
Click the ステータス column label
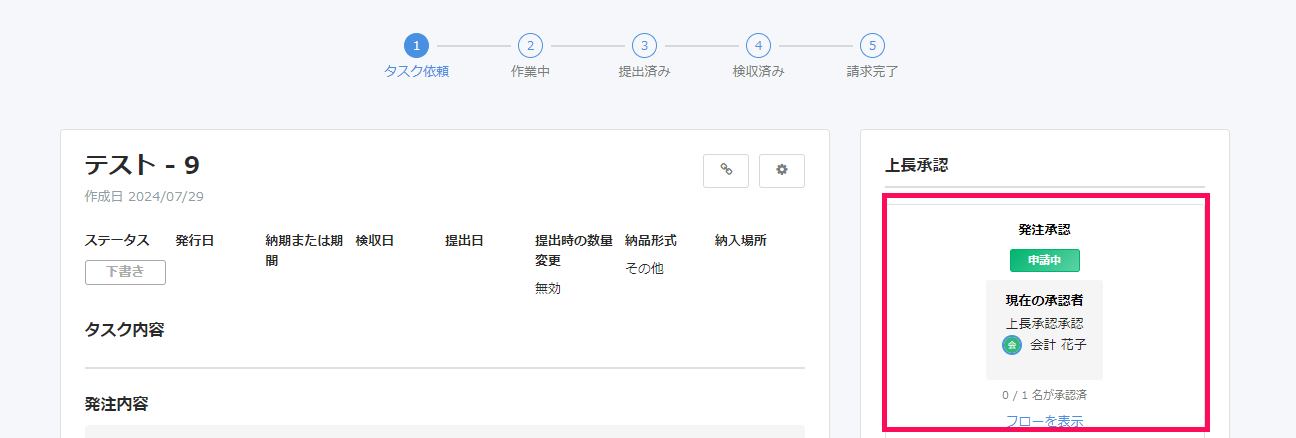coord(117,240)
